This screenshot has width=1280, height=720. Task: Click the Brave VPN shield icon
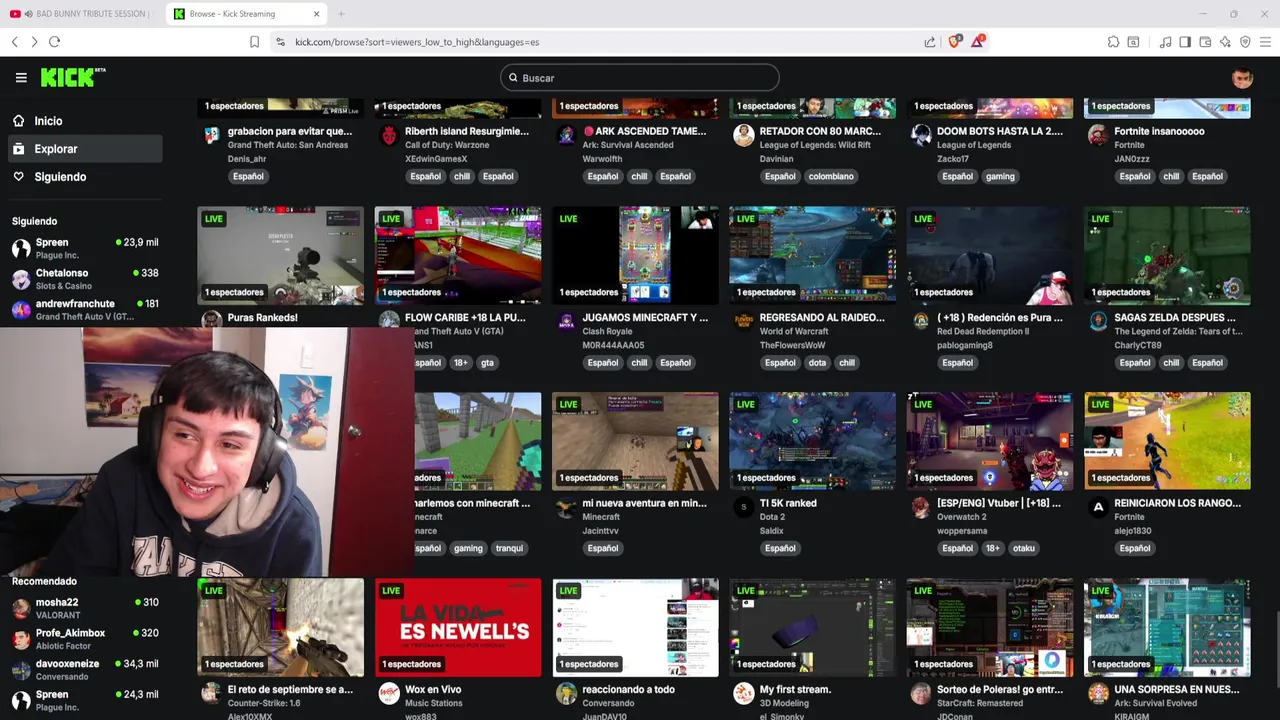[1245, 42]
